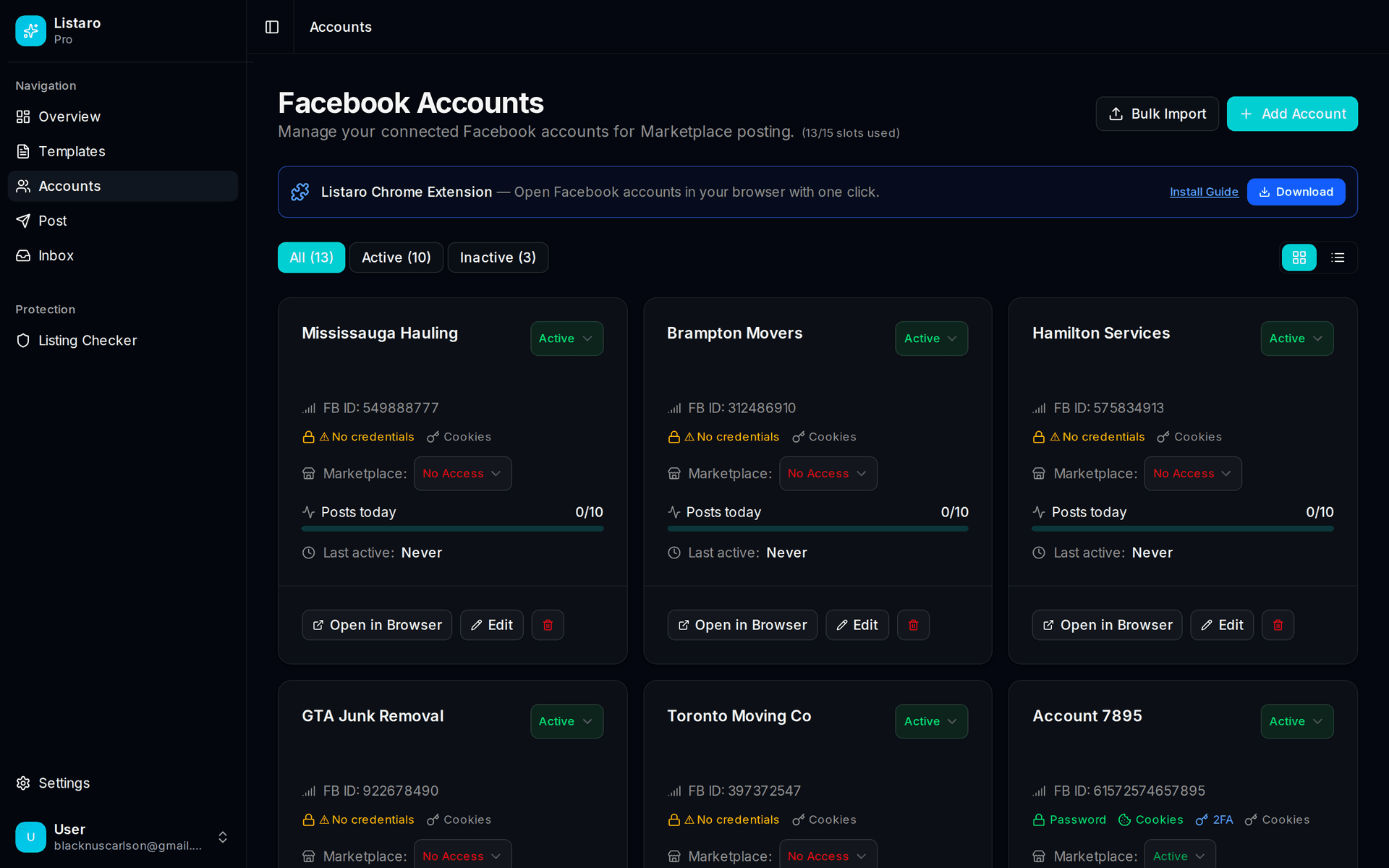
Task: Open Marketplace No Access dropdown for Hamilton Services
Action: pyautogui.click(x=1192, y=473)
